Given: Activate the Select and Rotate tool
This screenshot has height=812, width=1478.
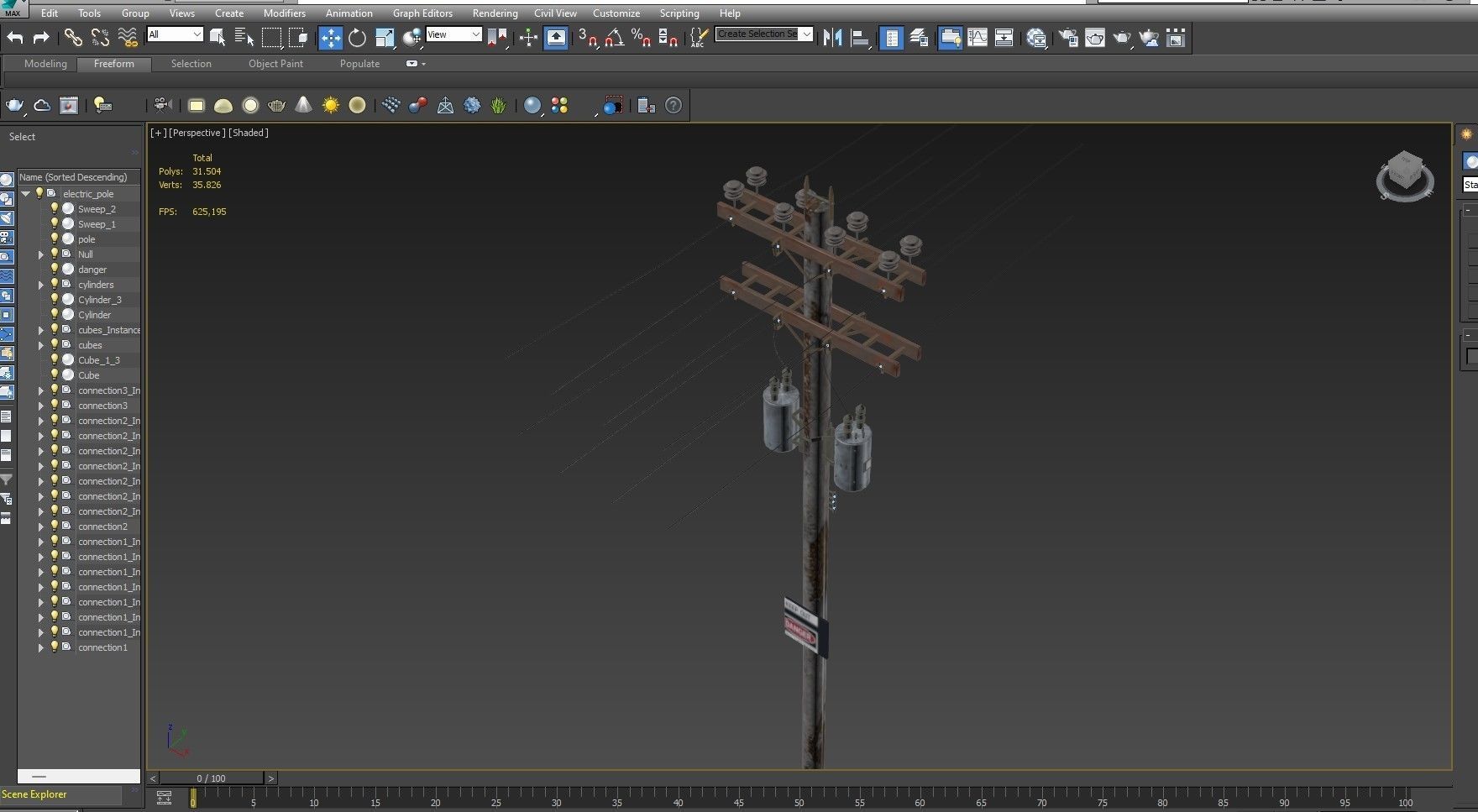Looking at the screenshot, I should click(358, 37).
